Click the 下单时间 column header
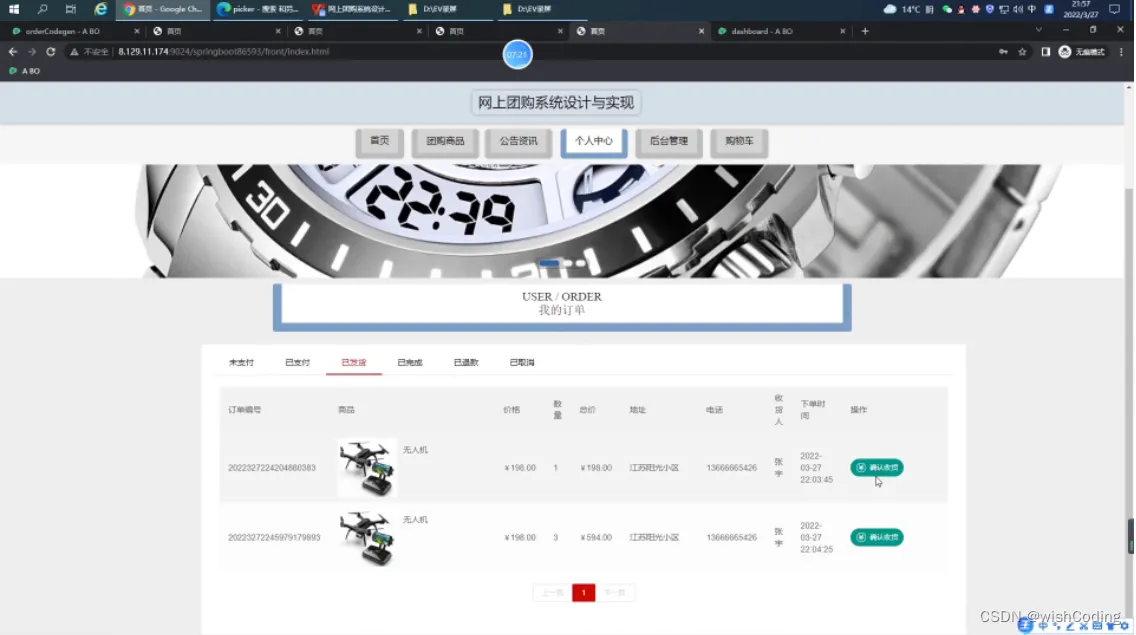Viewport: 1136px width, 635px height. pyautogui.click(x=813, y=410)
